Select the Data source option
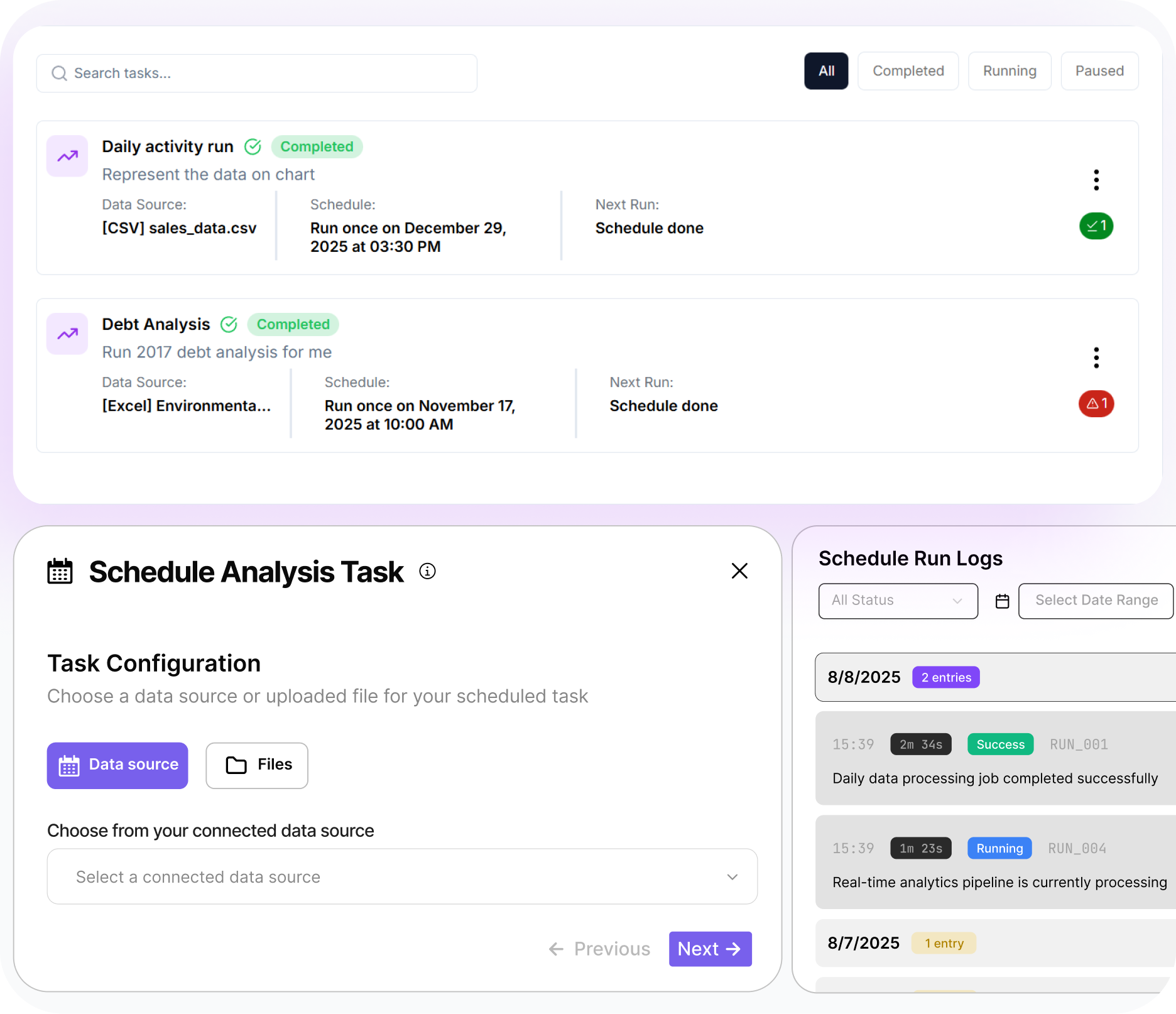The image size is (1176, 1014). tap(117, 765)
